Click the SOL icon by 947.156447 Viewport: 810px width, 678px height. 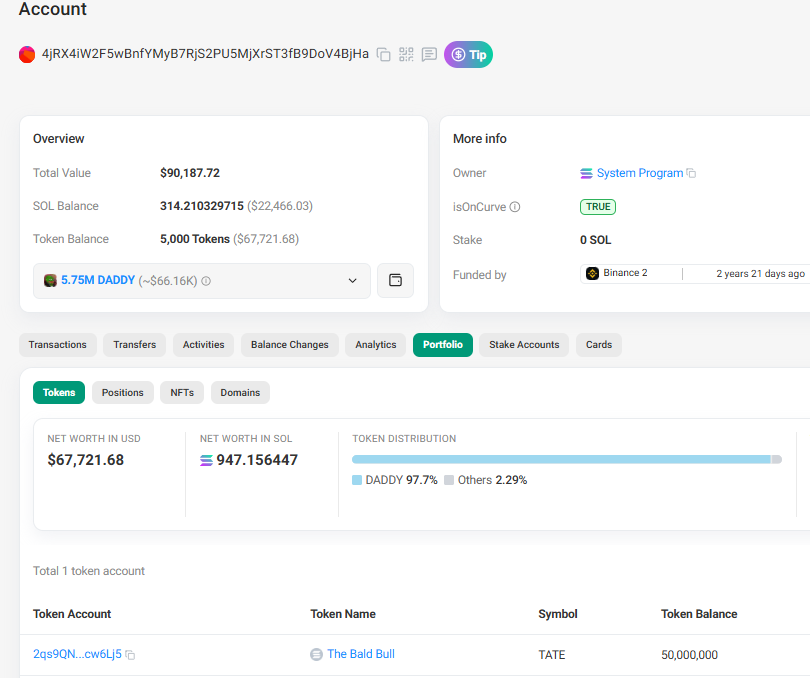pos(206,460)
